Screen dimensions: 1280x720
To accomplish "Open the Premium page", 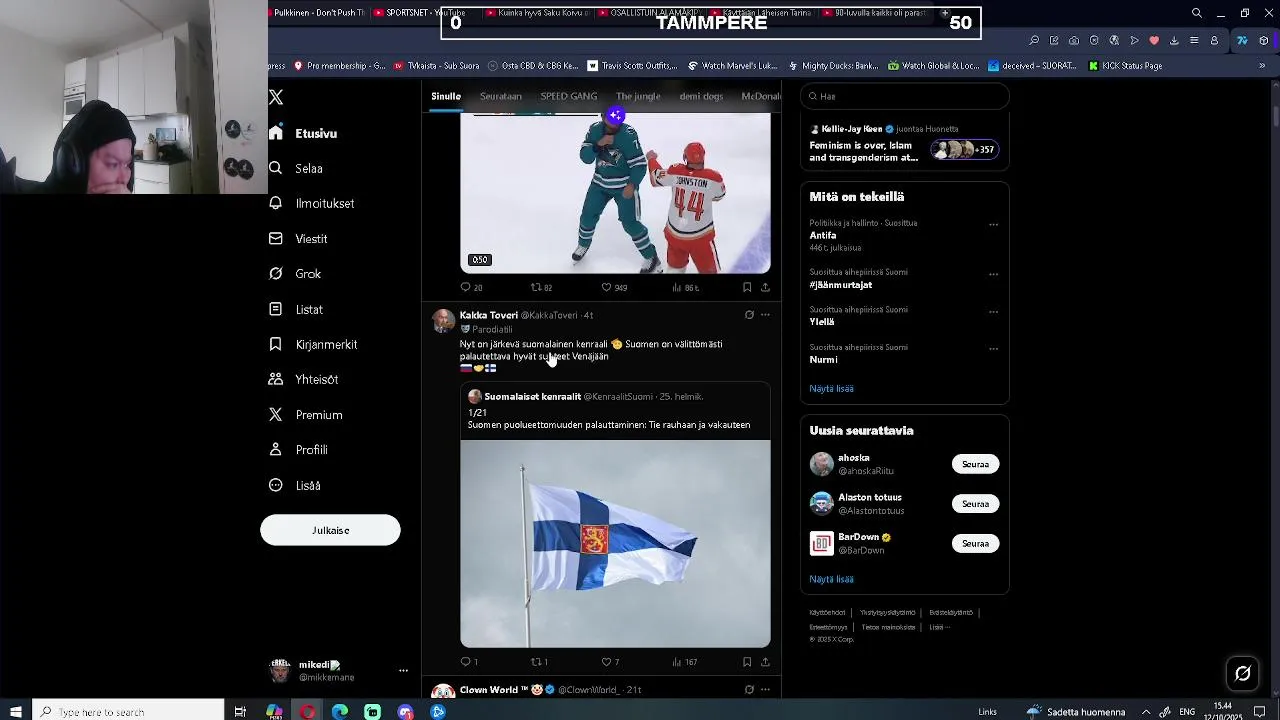I will click(x=306, y=415).
